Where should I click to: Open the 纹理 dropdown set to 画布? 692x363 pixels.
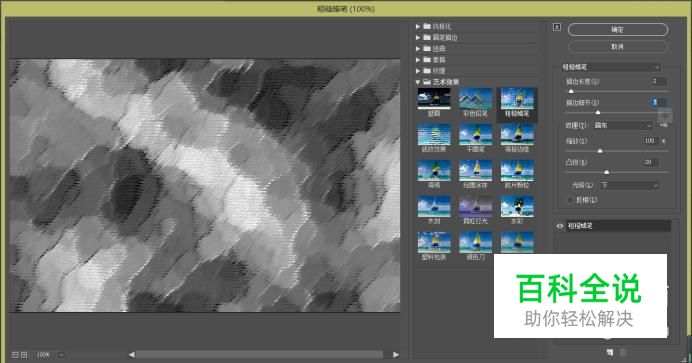(622, 125)
